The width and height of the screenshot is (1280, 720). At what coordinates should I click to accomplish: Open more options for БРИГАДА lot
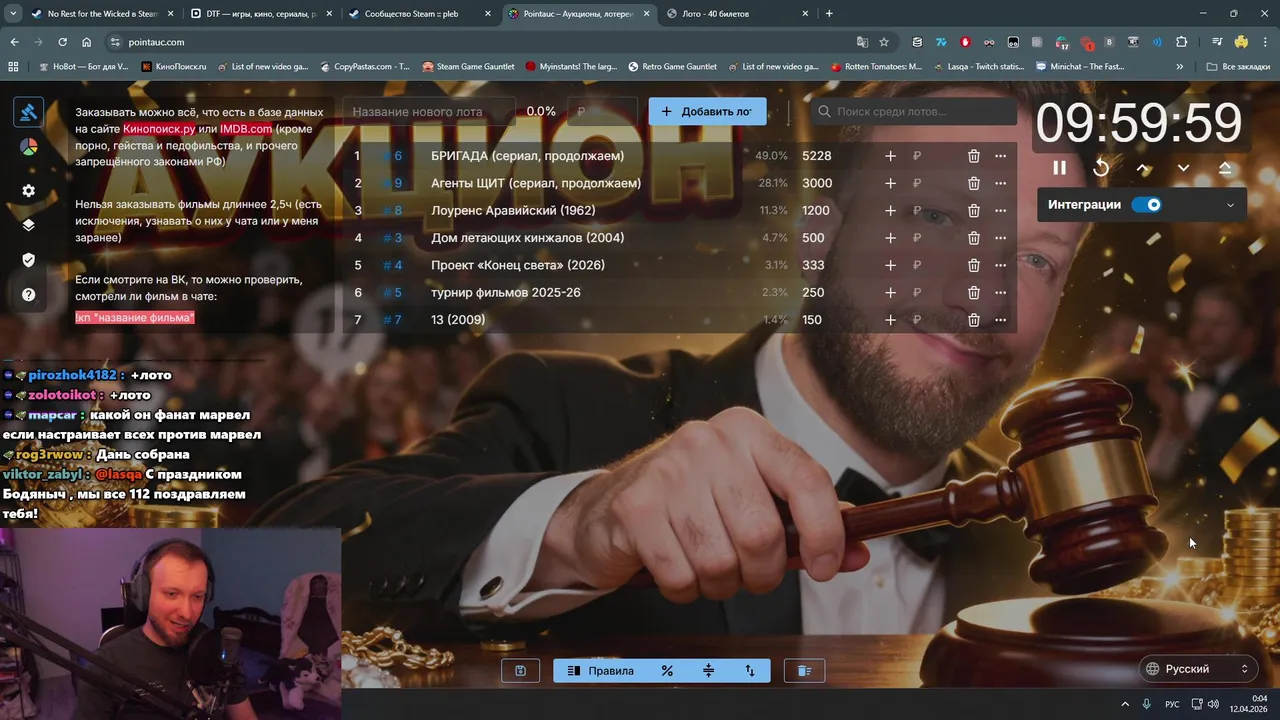(x=1000, y=156)
